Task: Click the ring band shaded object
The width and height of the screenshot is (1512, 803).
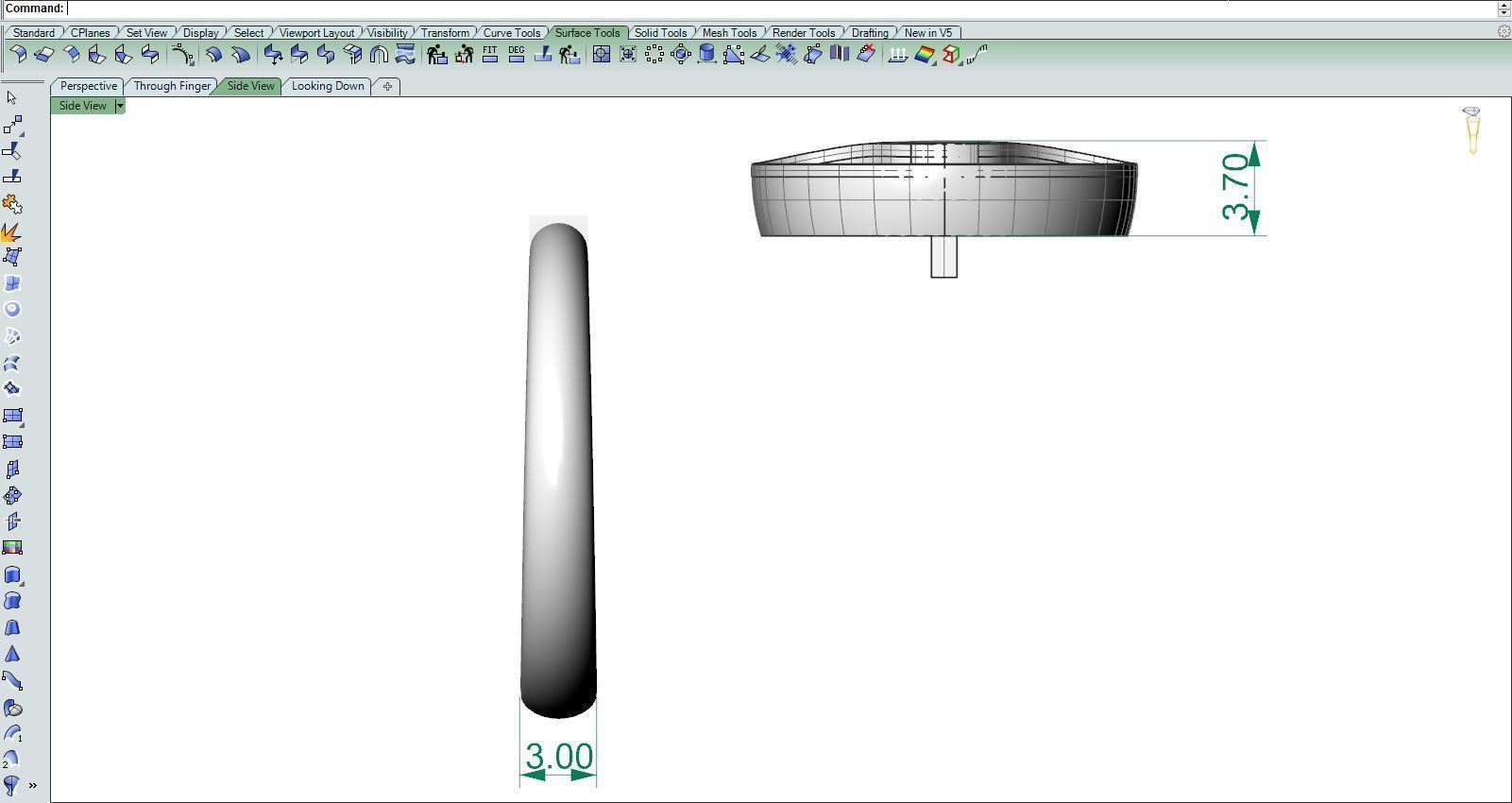Action: [558, 470]
